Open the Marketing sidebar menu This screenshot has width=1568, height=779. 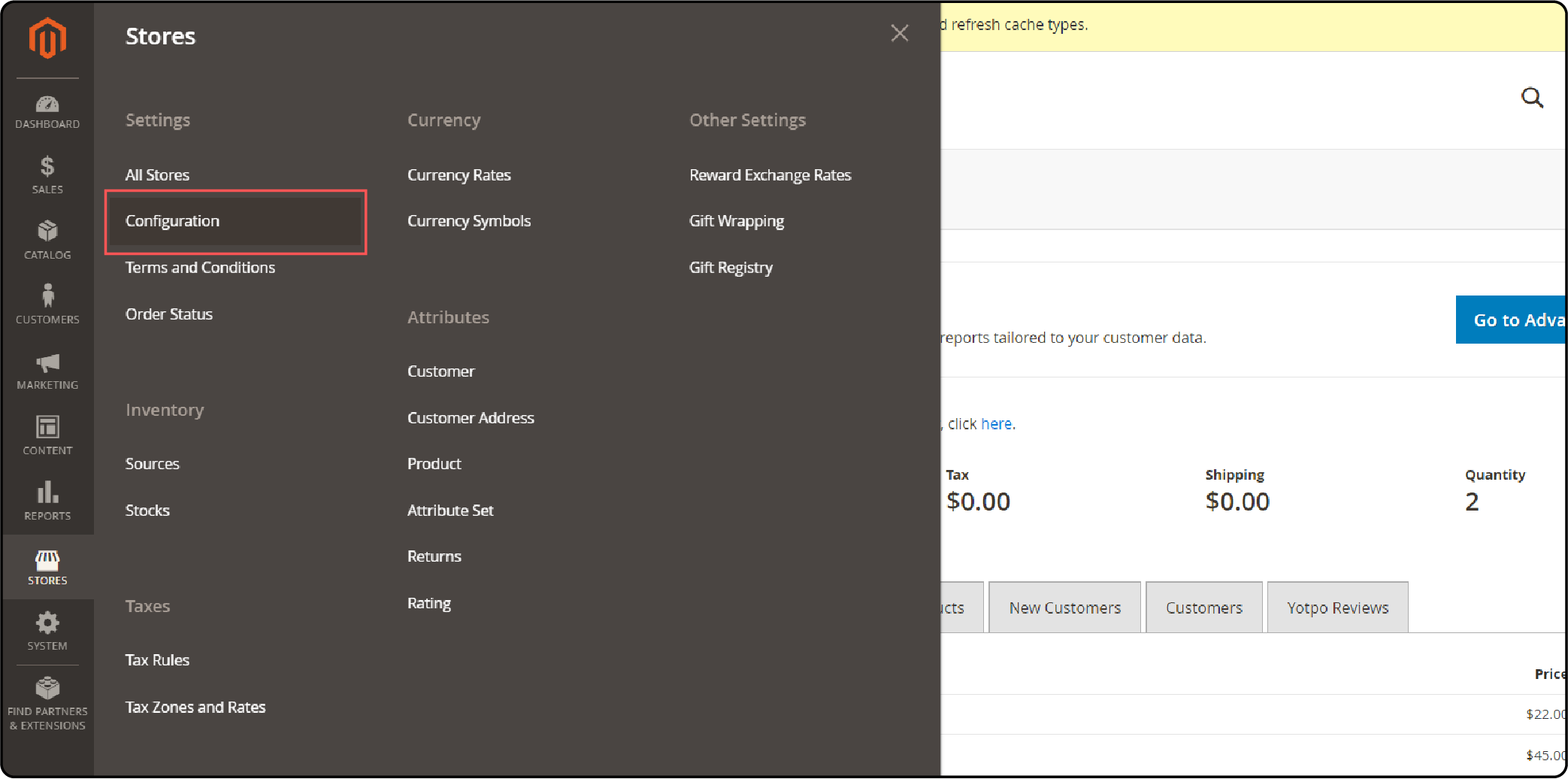click(x=47, y=371)
